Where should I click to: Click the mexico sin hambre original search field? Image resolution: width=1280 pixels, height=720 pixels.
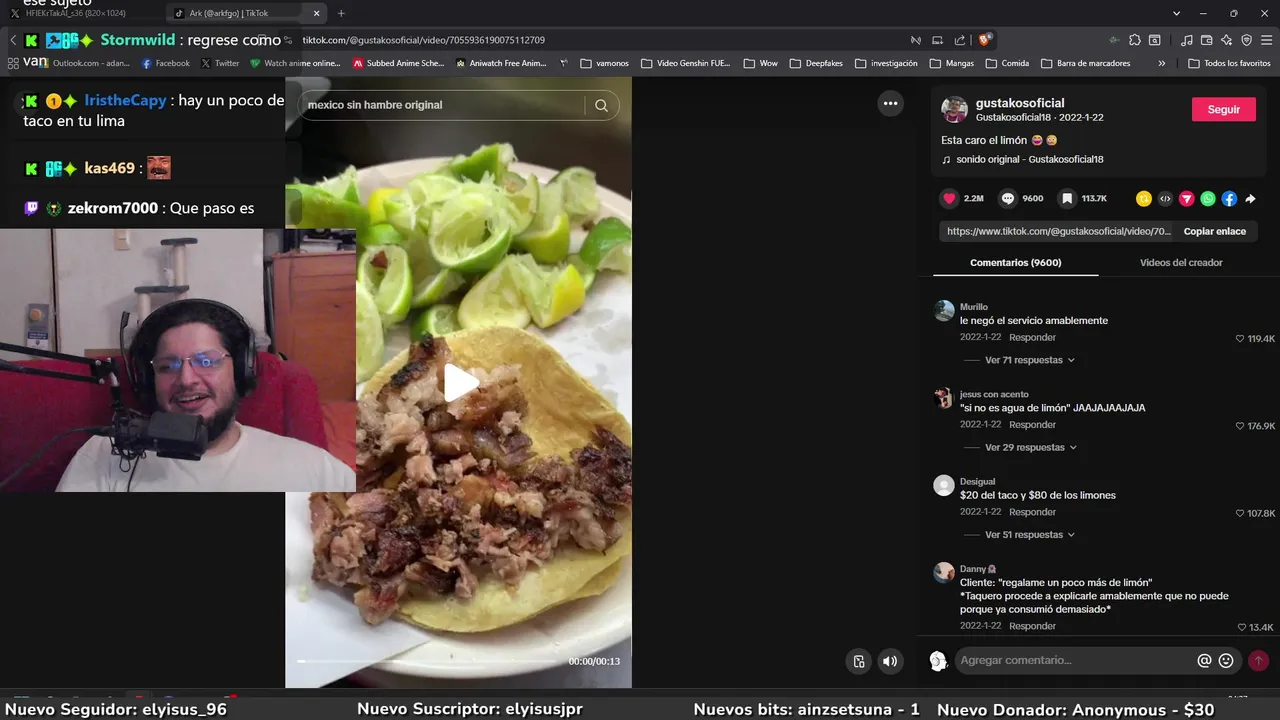point(440,105)
